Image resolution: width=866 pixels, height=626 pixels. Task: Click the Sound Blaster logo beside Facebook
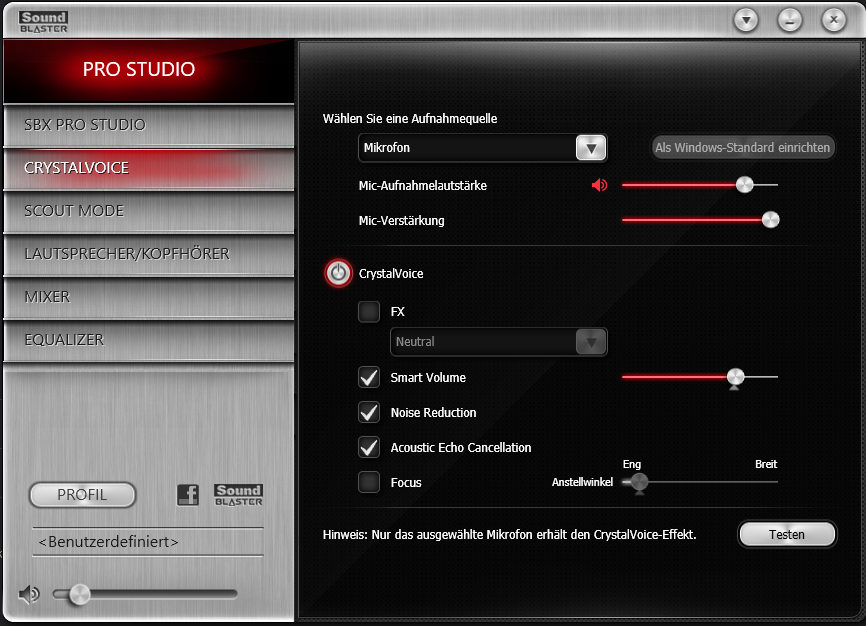click(238, 495)
